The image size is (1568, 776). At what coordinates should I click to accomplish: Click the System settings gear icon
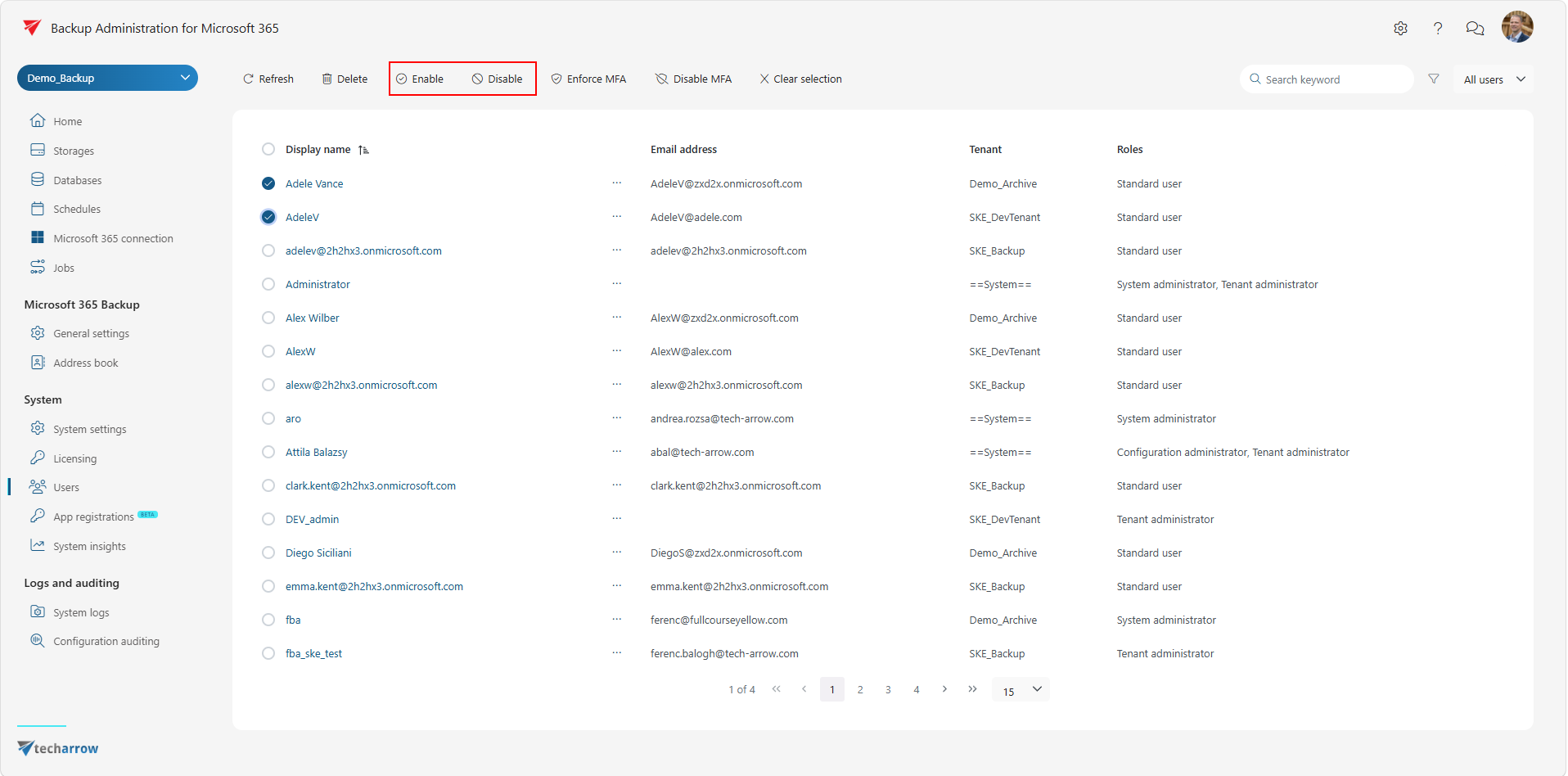point(38,429)
